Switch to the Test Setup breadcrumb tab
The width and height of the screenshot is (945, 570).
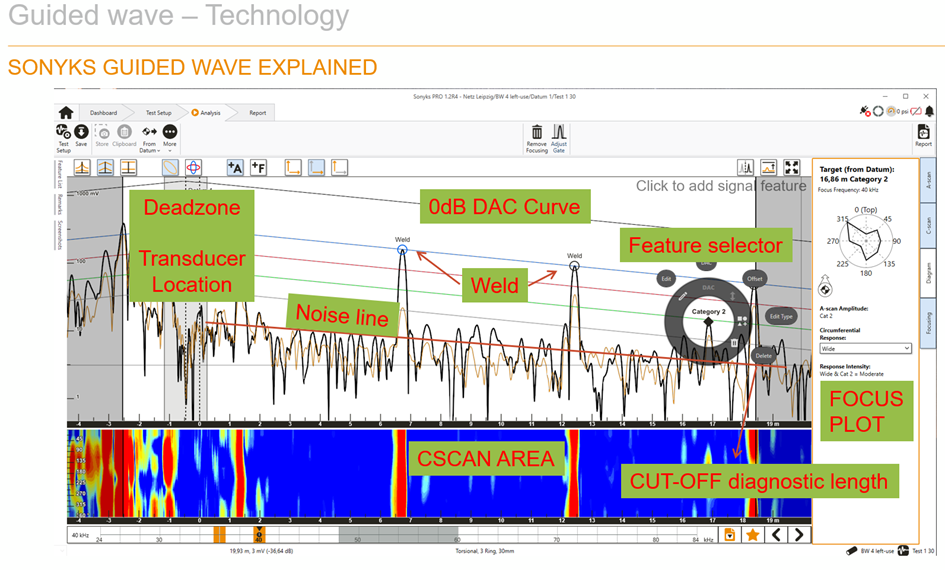[x=159, y=113]
